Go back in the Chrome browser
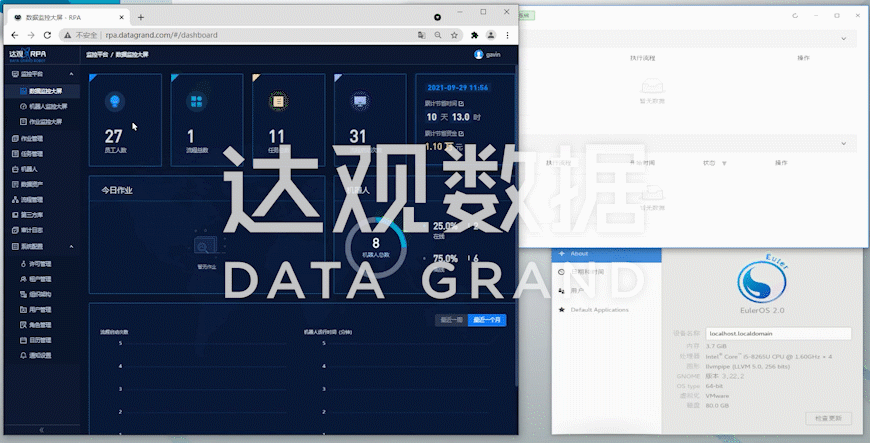Image resolution: width=870 pixels, height=443 pixels. [15, 35]
